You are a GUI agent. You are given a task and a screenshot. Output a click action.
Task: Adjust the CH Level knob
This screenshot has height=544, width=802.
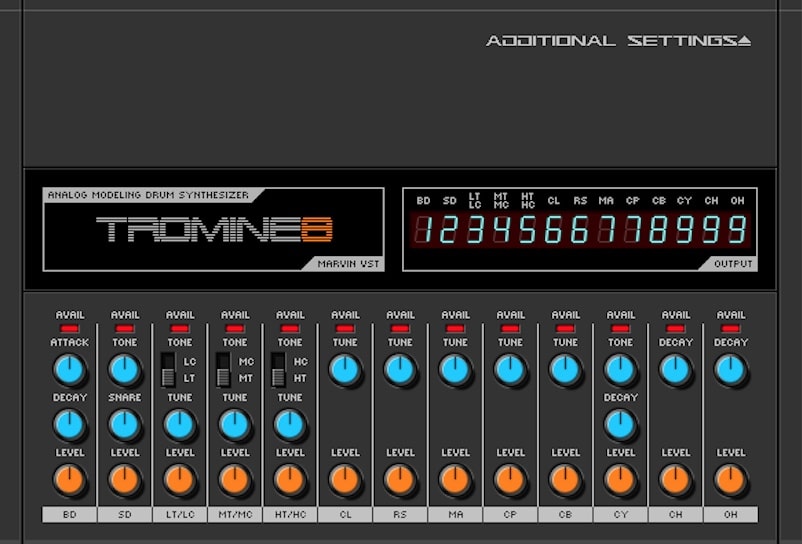click(x=676, y=480)
